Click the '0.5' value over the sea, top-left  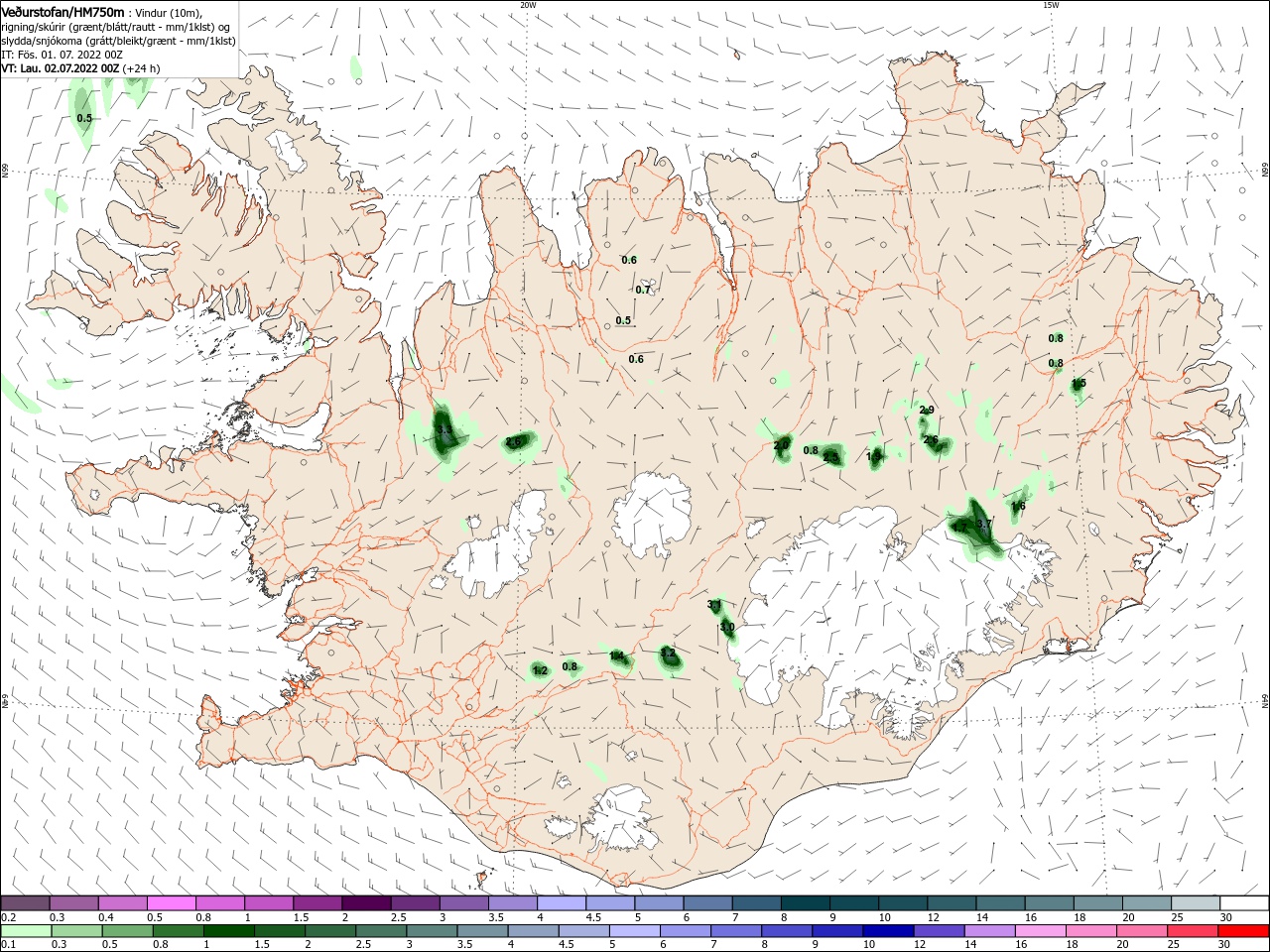[x=84, y=118]
